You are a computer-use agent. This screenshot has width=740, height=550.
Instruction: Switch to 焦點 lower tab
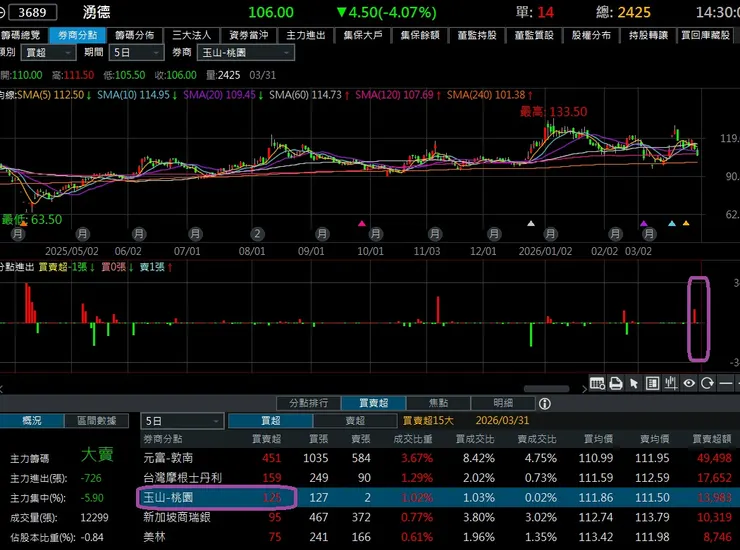click(x=438, y=403)
